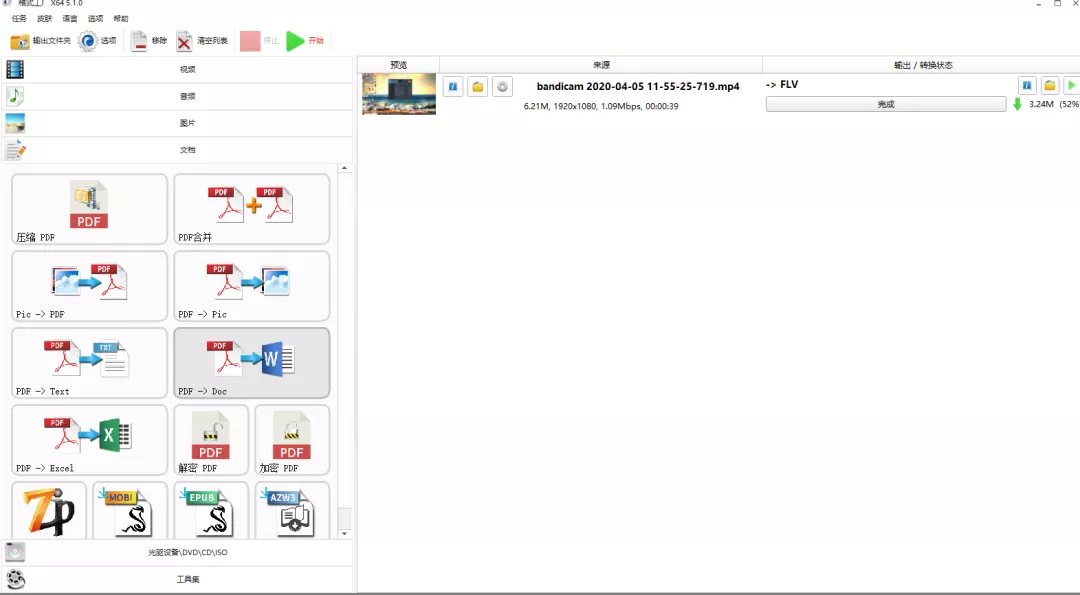Open the output FLV folder icon

1050,85
